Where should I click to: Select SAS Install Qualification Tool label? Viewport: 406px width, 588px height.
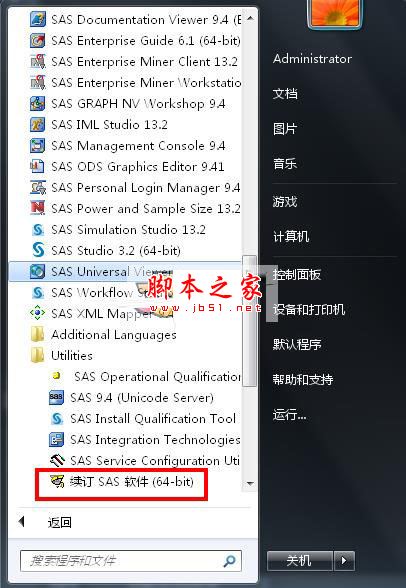tap(153, 418)
